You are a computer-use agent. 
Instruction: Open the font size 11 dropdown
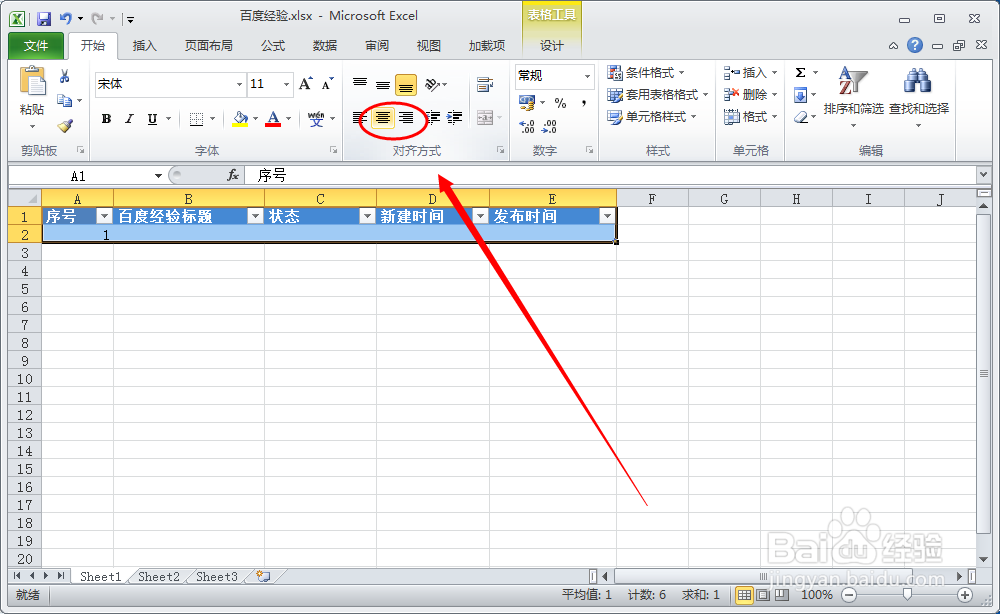[286, 84]
